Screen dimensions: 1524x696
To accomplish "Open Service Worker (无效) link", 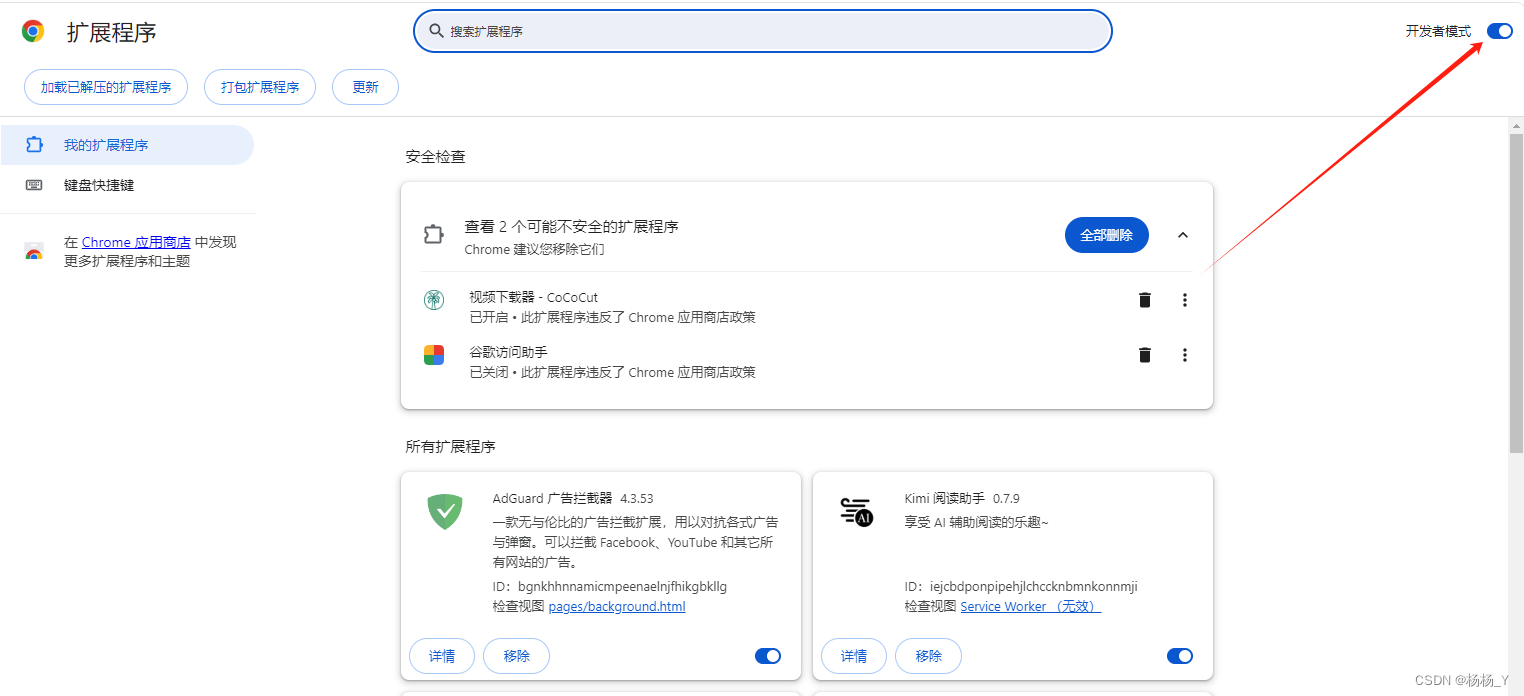I will (1031, 606).
